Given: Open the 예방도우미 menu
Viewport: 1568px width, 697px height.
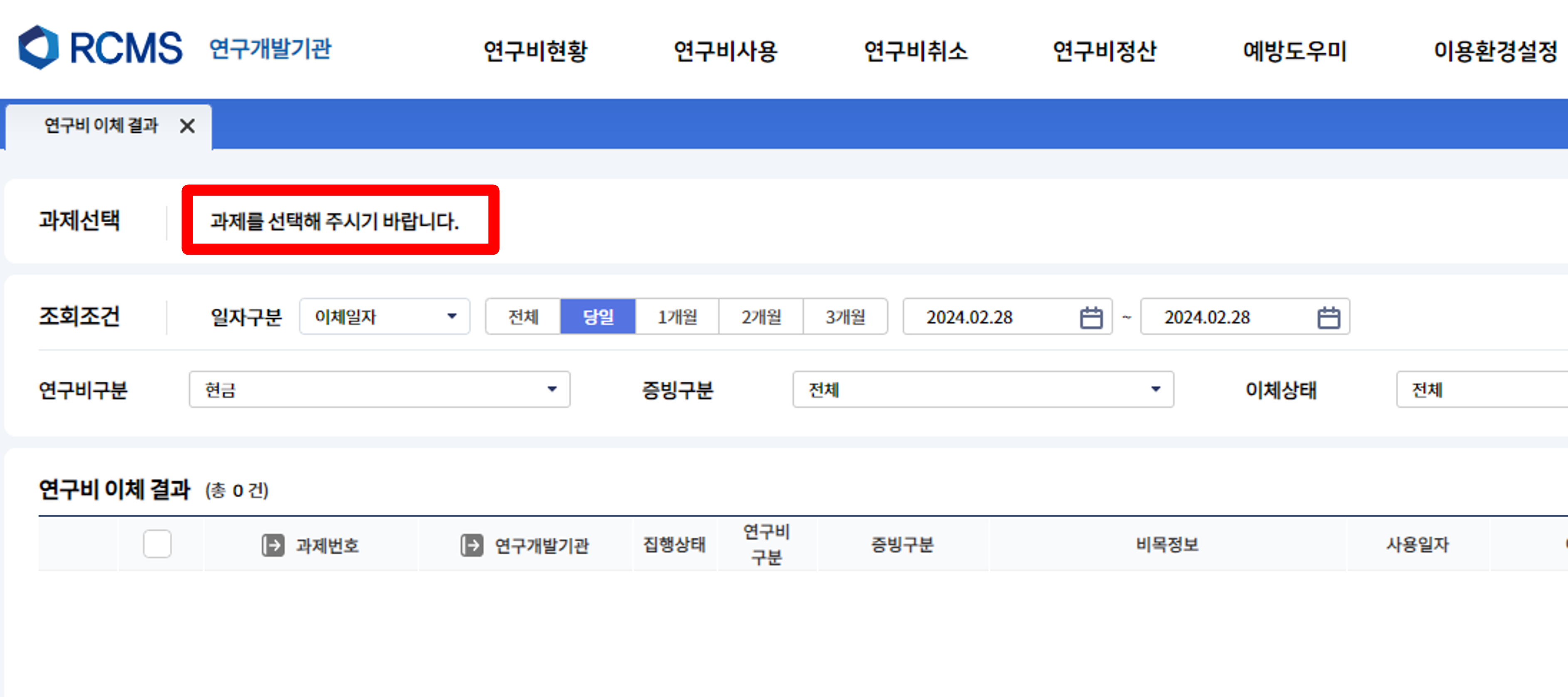Looking at the screenshot, I should coord(1294,51).
